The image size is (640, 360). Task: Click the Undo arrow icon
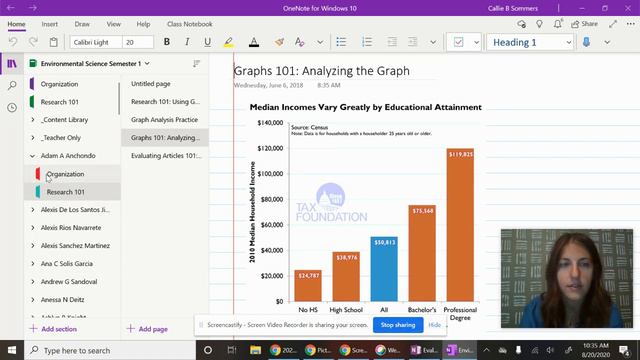point(13,42)
